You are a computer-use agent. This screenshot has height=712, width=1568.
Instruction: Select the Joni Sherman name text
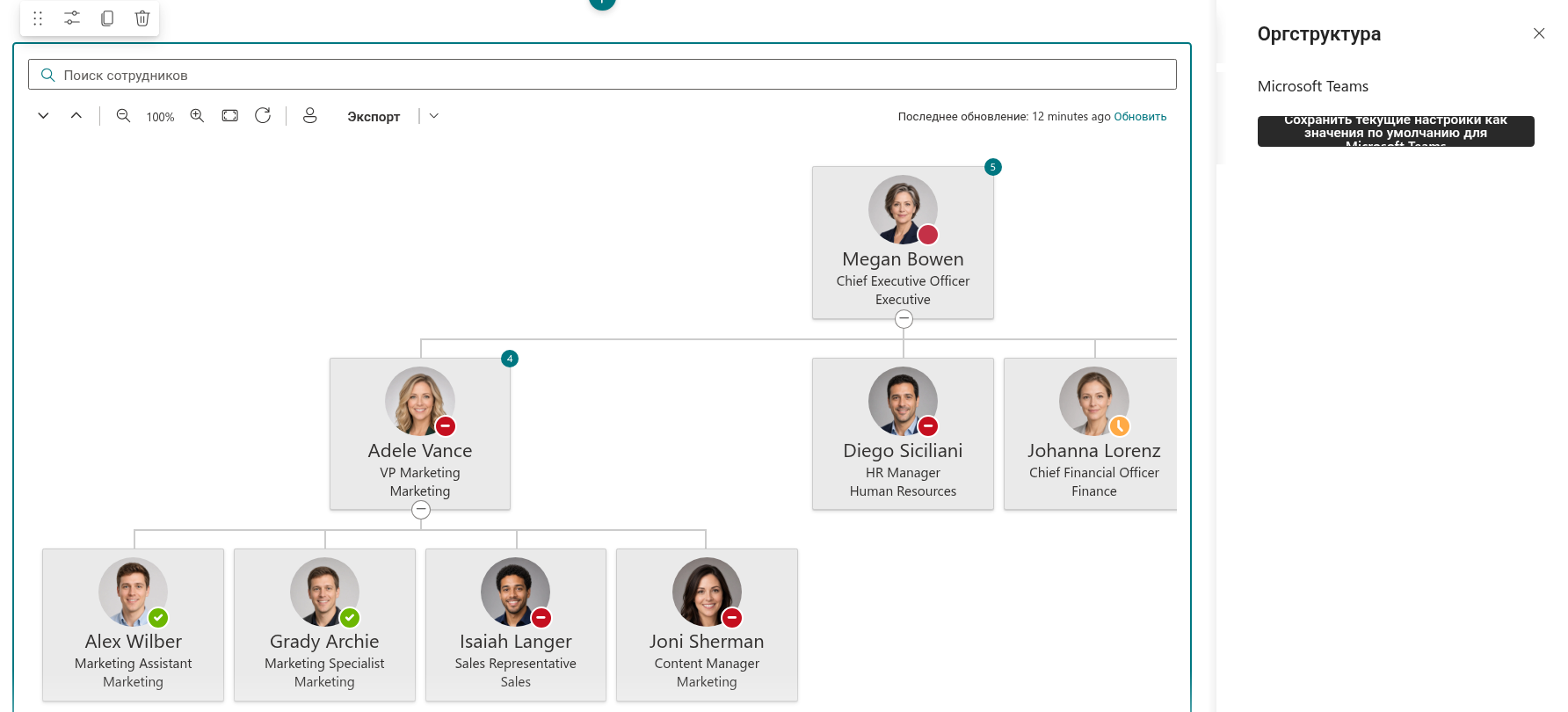point(707,642)
